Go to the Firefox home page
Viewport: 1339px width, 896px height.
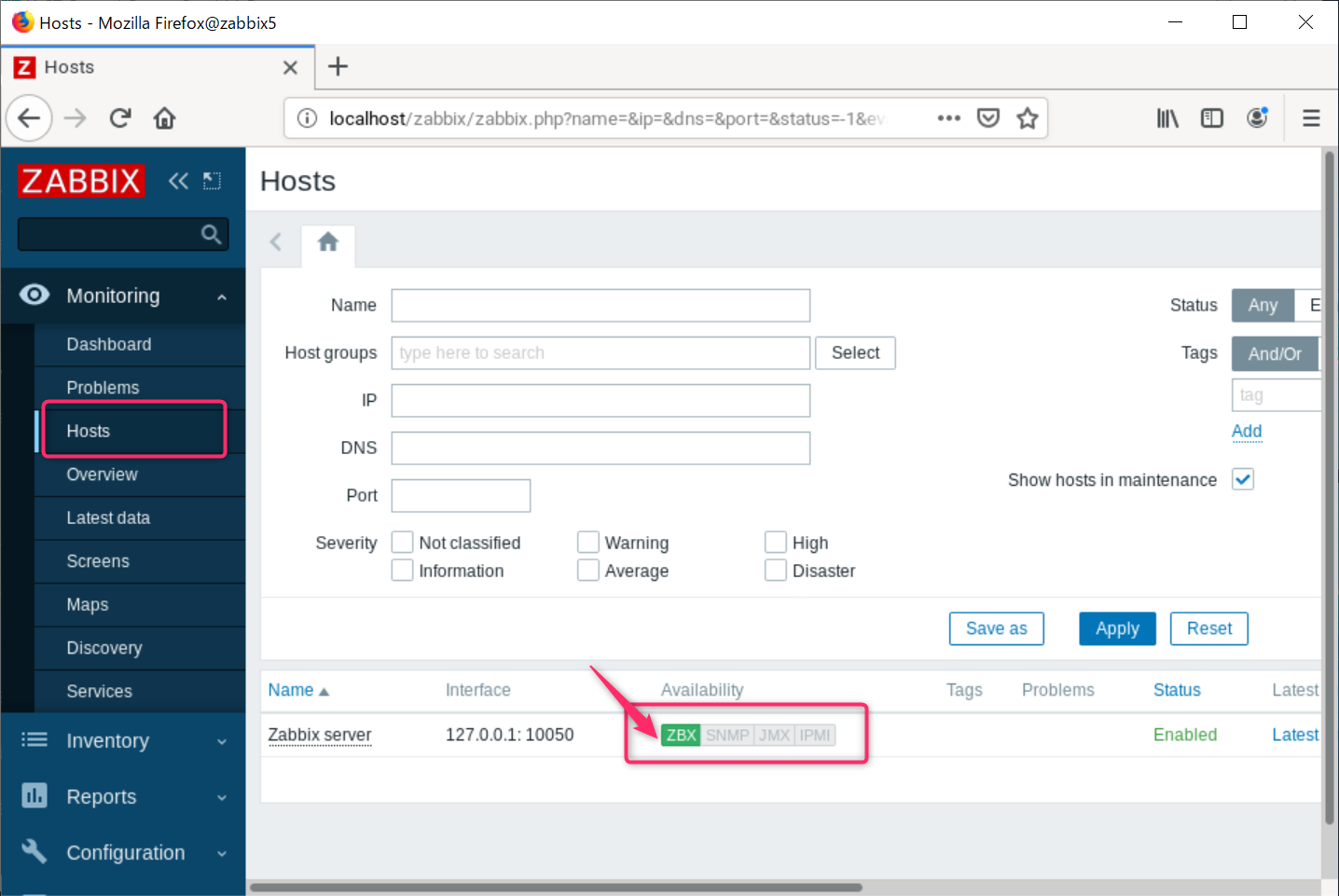click(x=165, y=118)
